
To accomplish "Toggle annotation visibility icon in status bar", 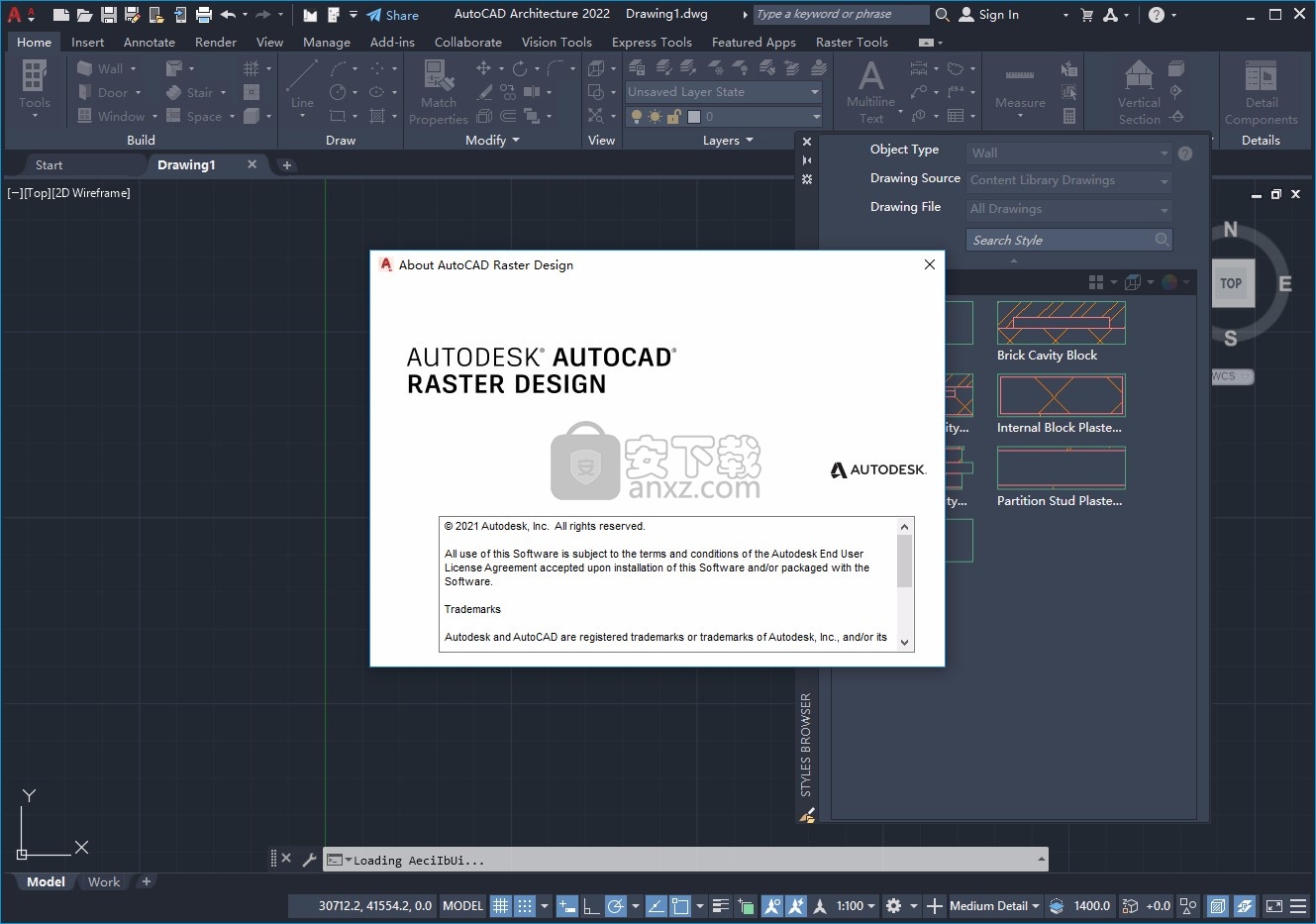I will point(771,905).
